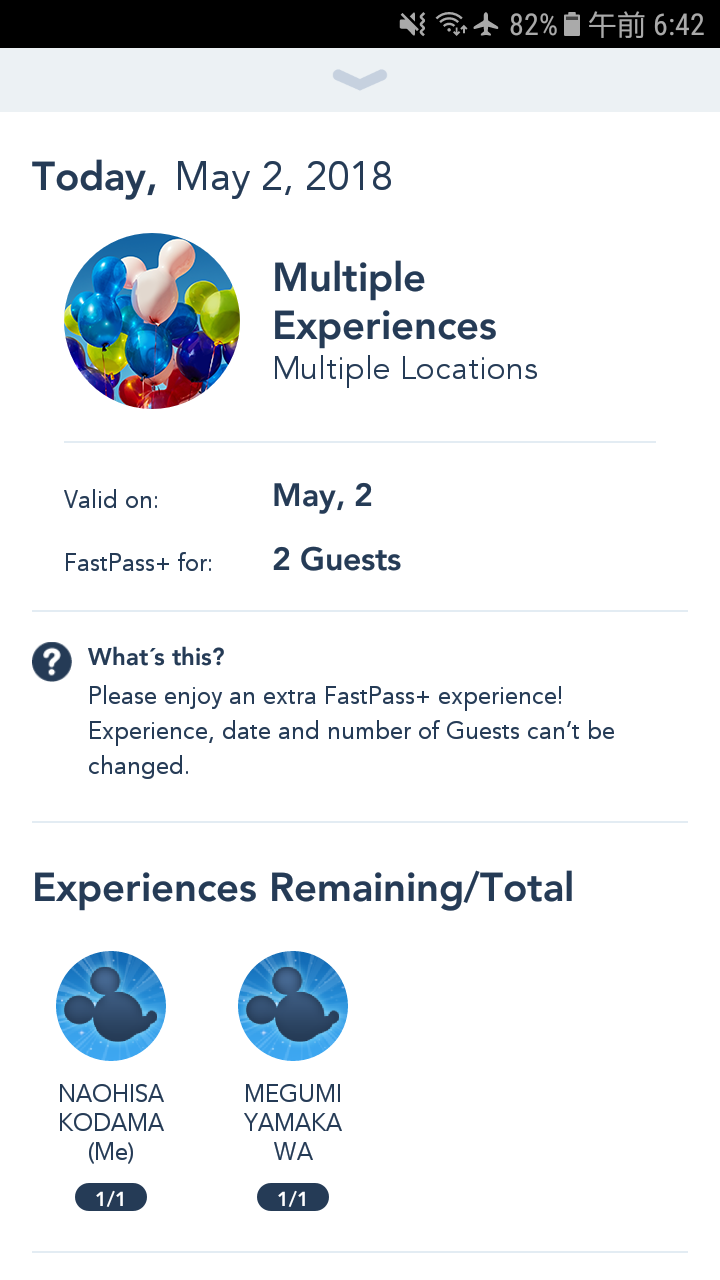
Task: Tap the 1/1 badge under Megumi Yamakawa
Action: 293,1198
